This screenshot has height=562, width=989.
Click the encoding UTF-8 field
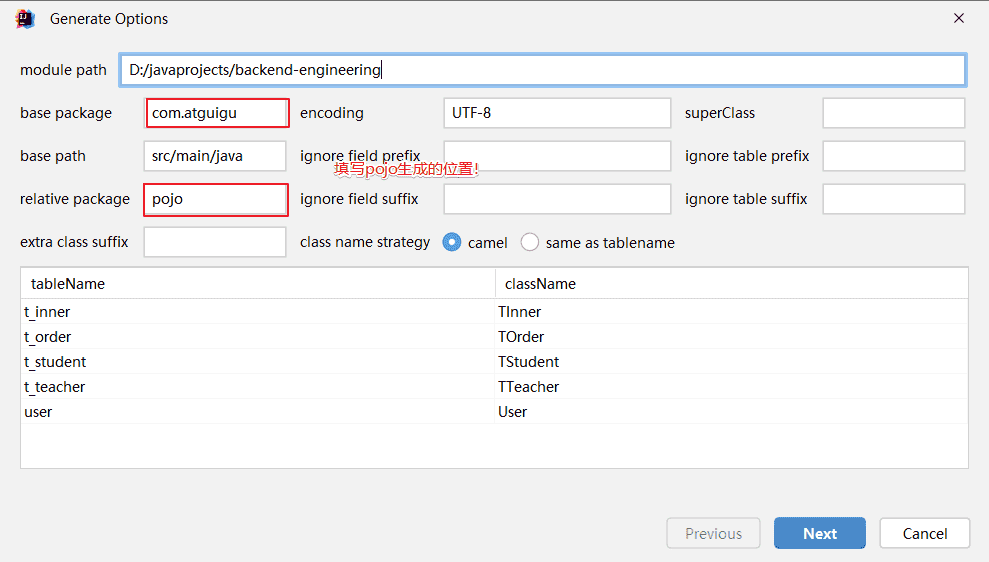[556, 113]
